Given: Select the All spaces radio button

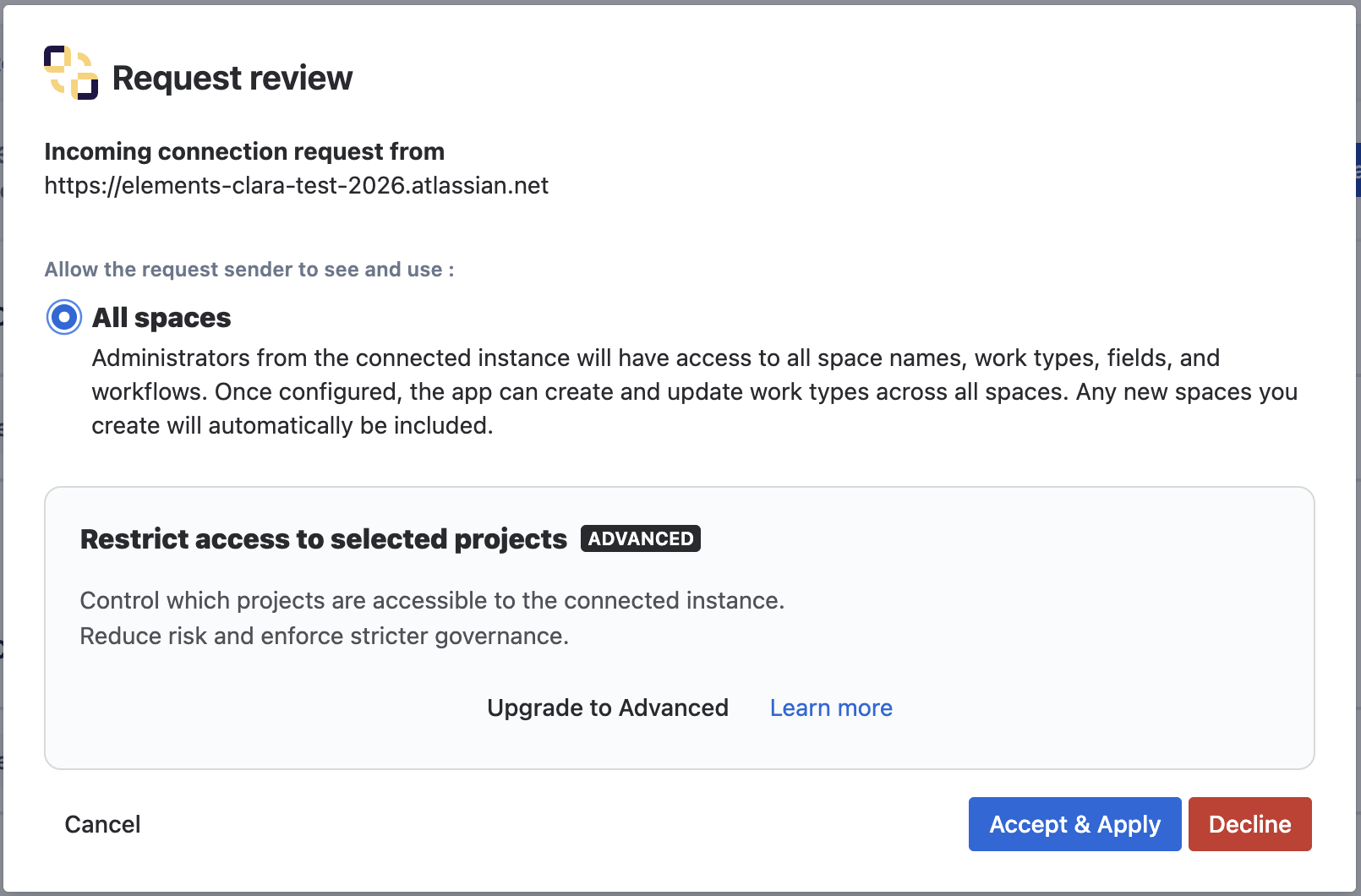Looking at the screenshot, I should (x=64, y=317).
